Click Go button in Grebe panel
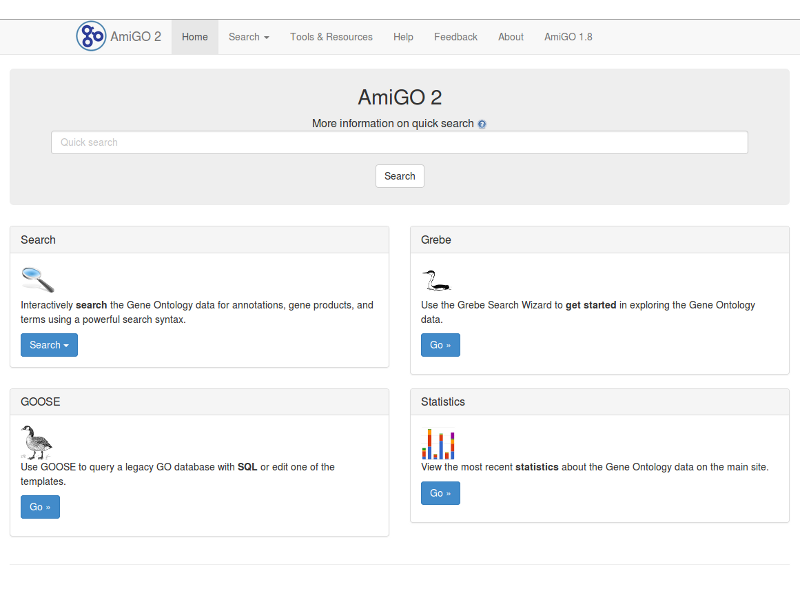Image resolution: width=800 pixels, height=600 pixels. [x=440, y=345]
